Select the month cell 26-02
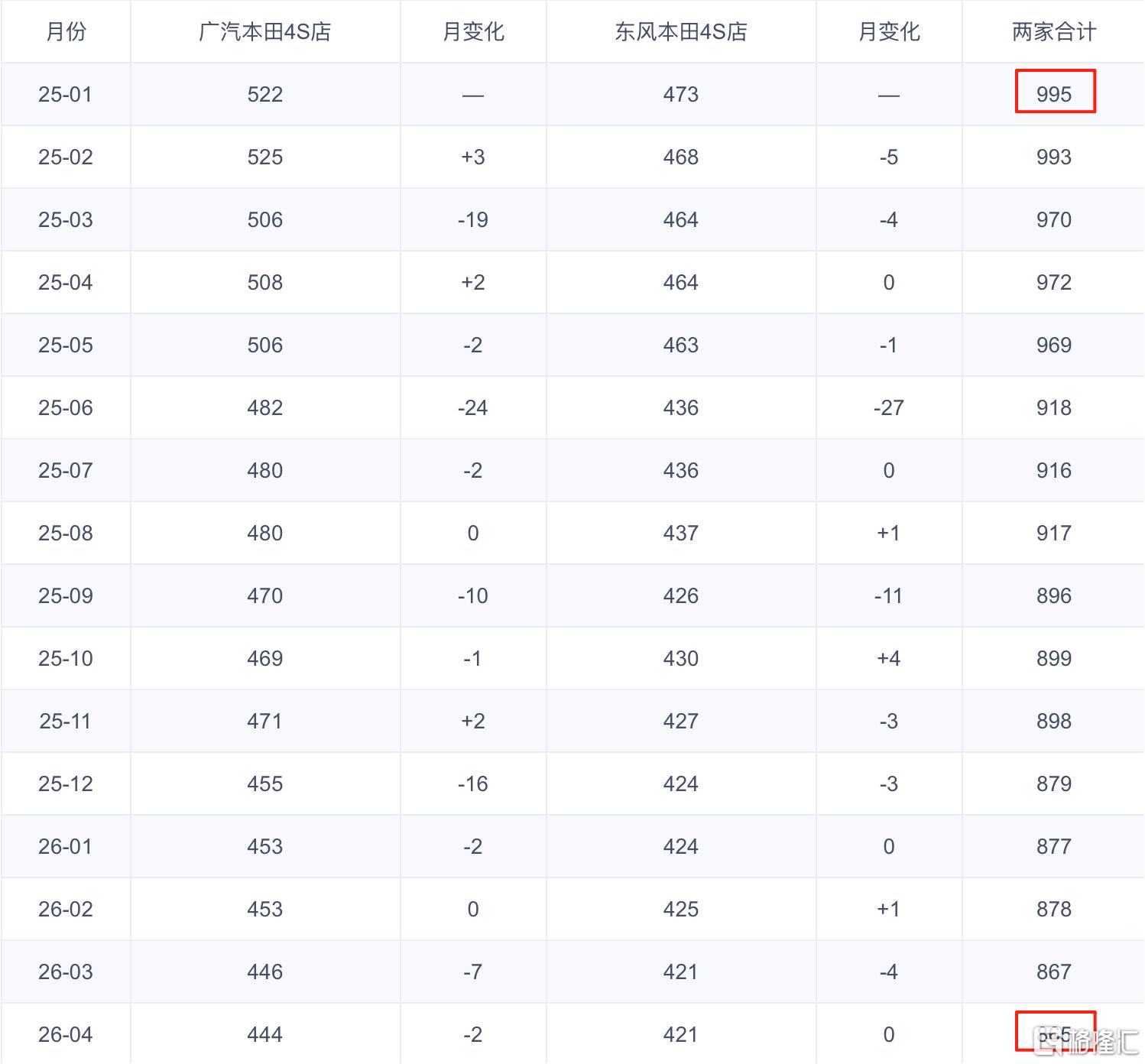Viewport: 1145px width, 1064px height. (x=66, y=909)
